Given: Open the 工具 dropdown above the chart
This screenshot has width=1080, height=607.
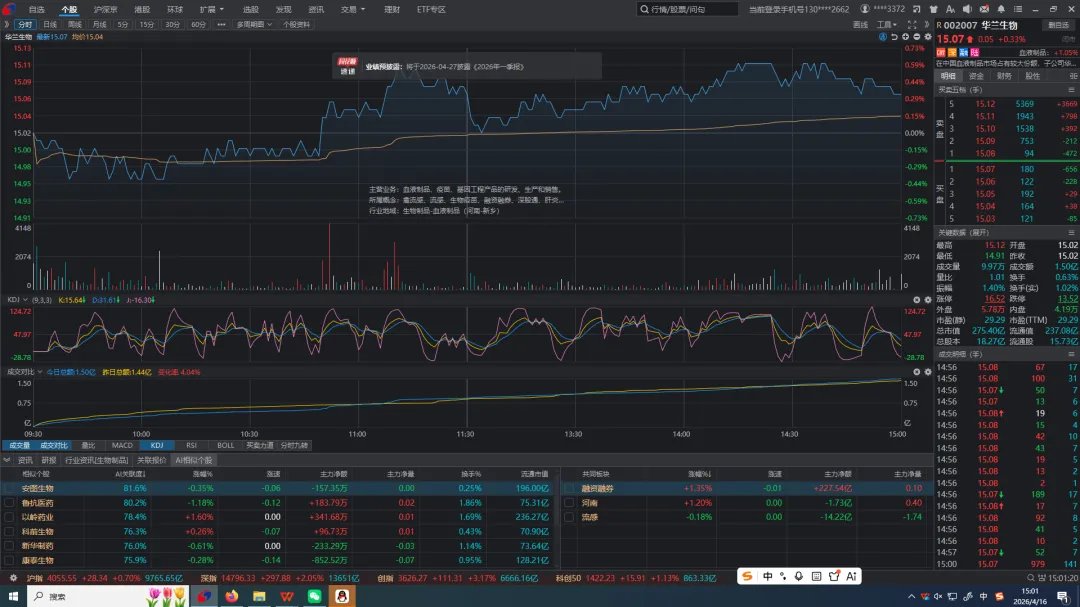Looking at the screenshot, I should tap(886, 24).
